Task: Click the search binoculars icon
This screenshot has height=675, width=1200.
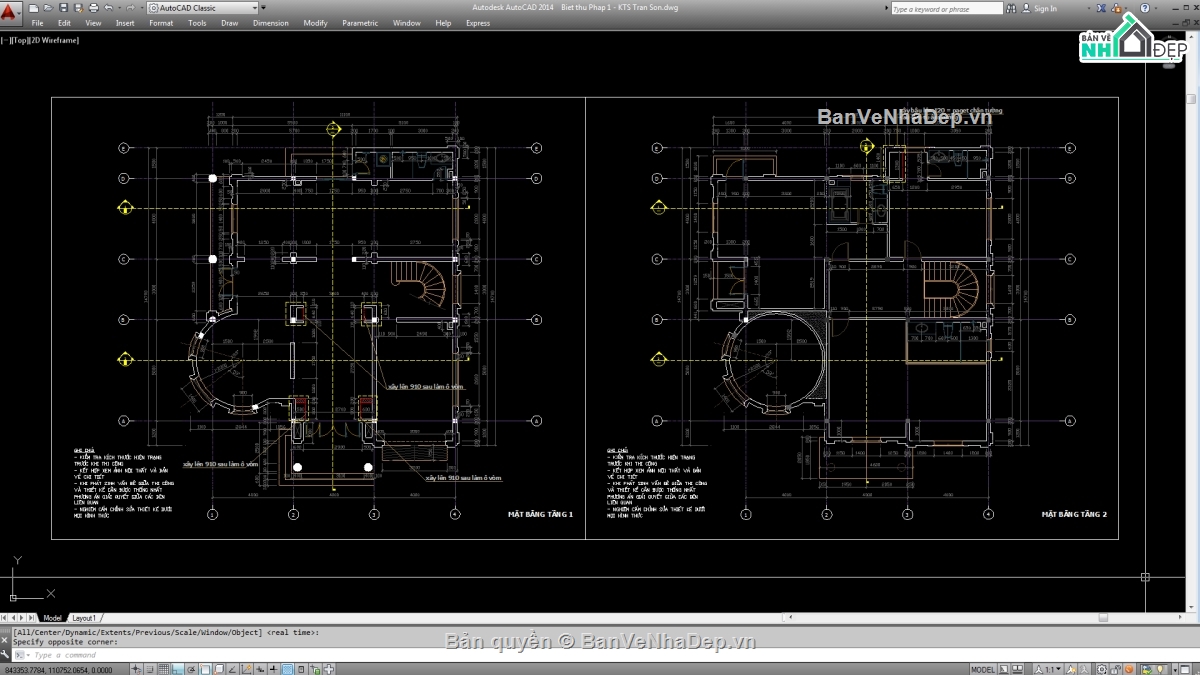Action: tap(1012, 8)
